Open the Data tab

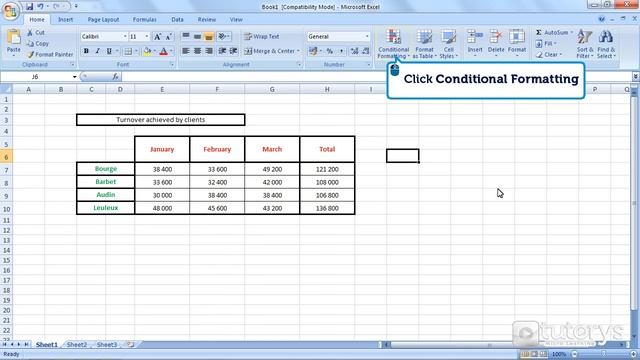click(177, 20)
